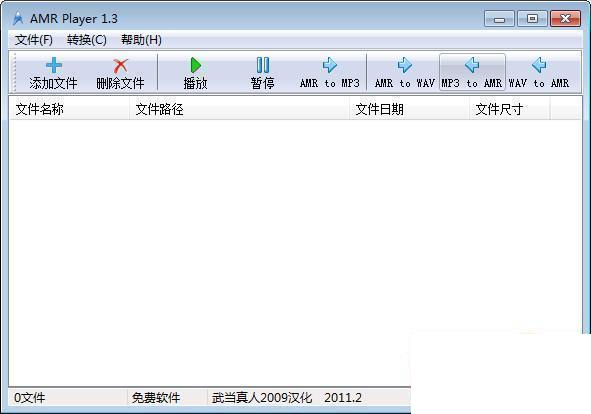Convert using AMR to MP3
Screen dimensions: 591x414
(x=330, y=72)
